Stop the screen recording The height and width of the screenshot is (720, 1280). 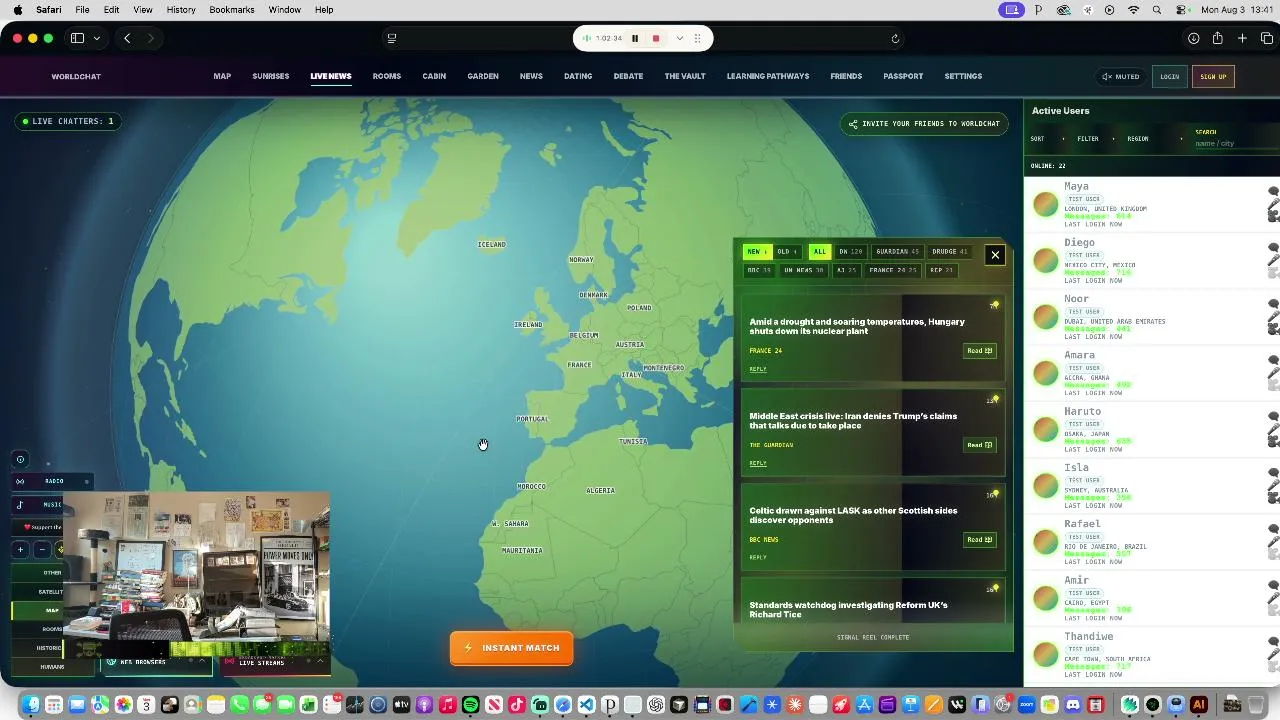656,38
